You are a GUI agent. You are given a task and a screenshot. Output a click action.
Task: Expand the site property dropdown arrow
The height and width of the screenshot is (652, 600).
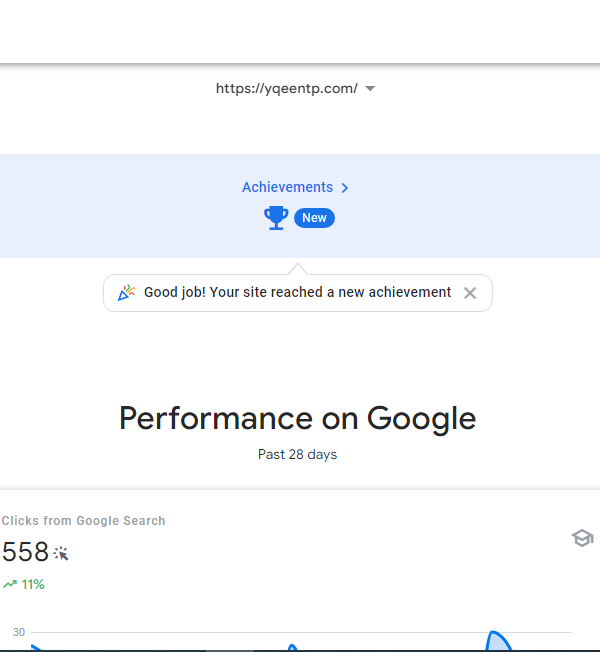point(370,88)
